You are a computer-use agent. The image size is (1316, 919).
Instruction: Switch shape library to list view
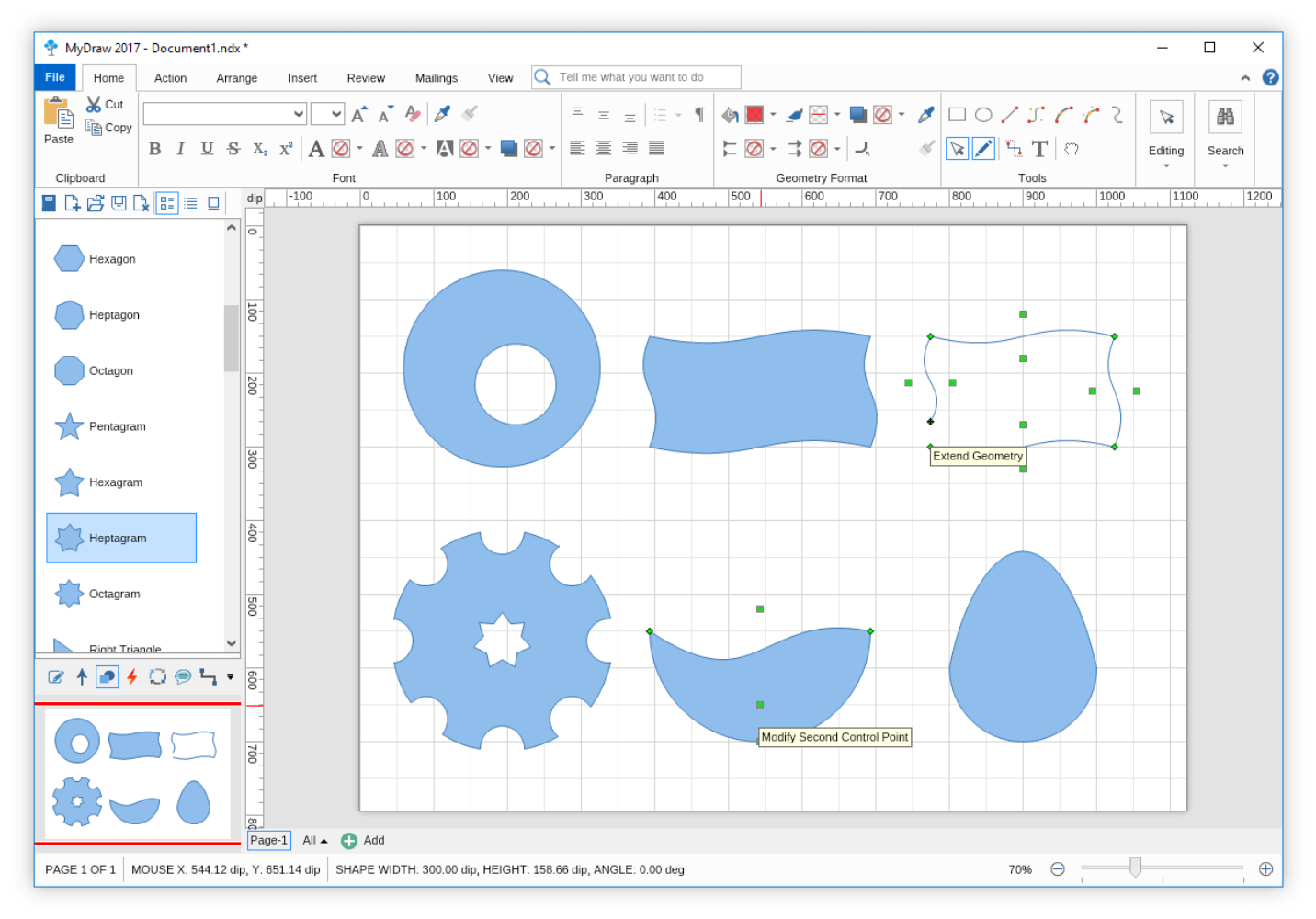click(x=190, y=203)
